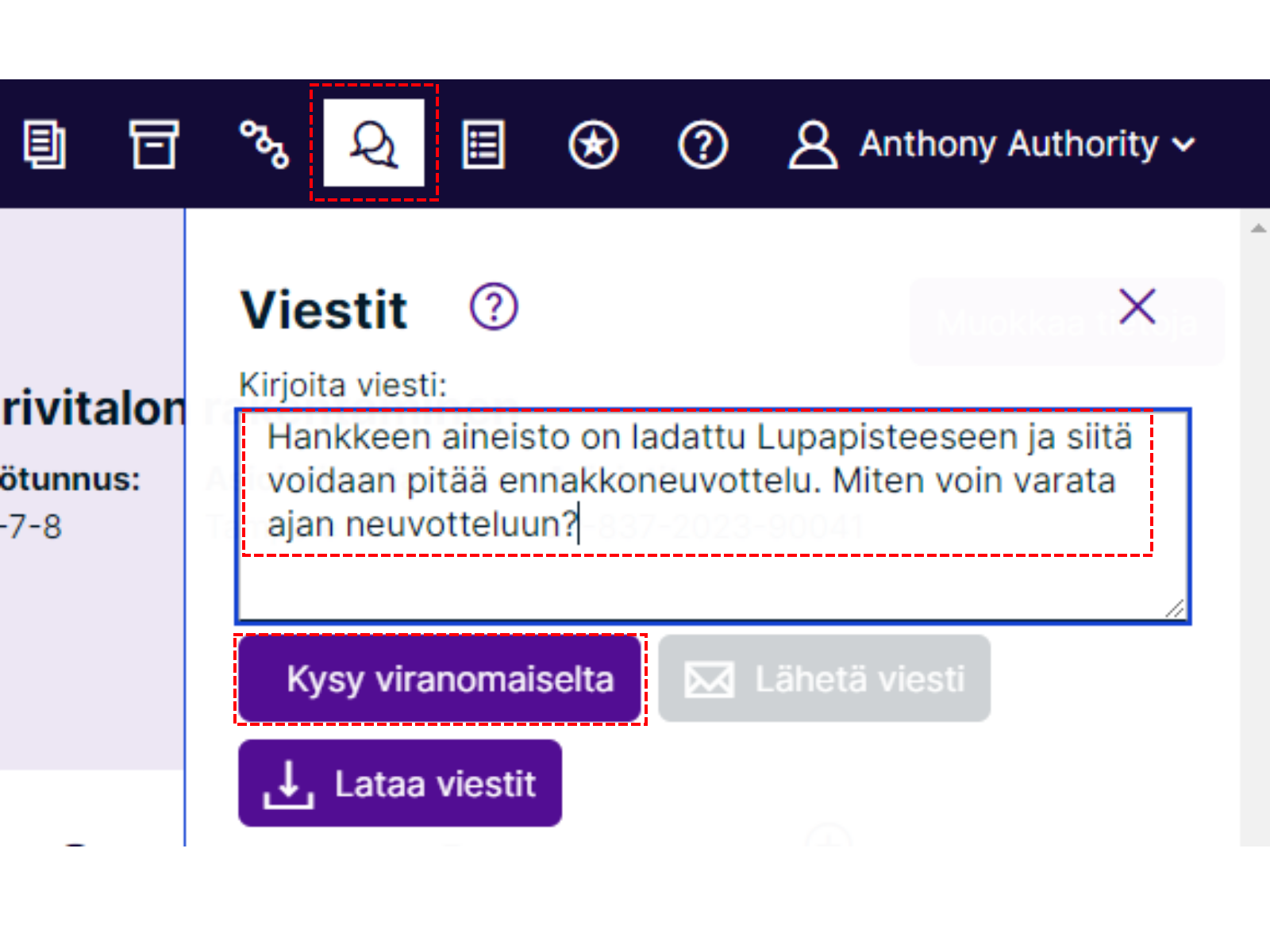
Task: Click the help icon beside Viestit heading
Action: point(494,307)
